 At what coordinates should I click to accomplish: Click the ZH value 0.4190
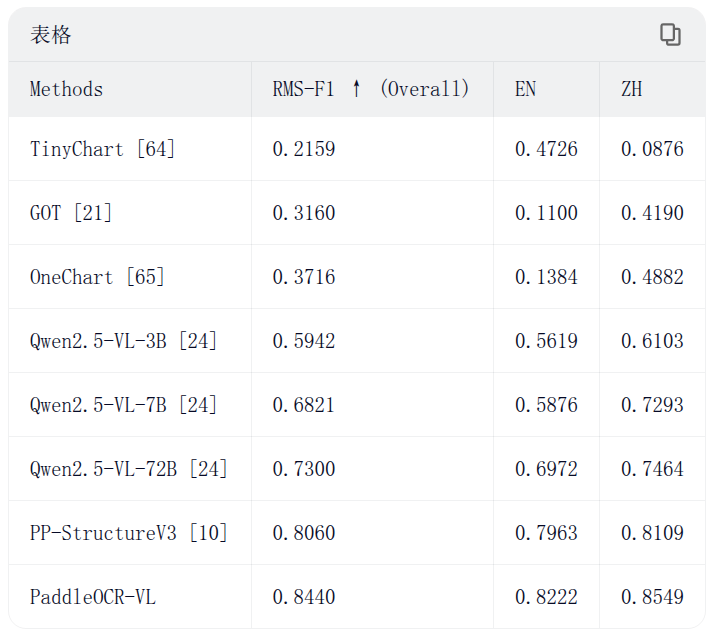(x=652, y=213)
